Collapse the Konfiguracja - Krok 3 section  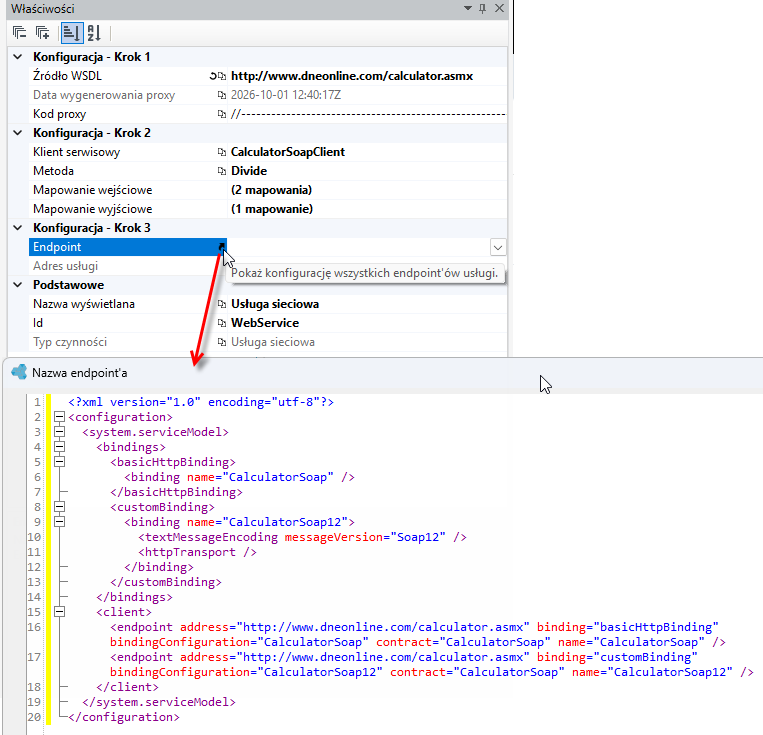(18, 228)
